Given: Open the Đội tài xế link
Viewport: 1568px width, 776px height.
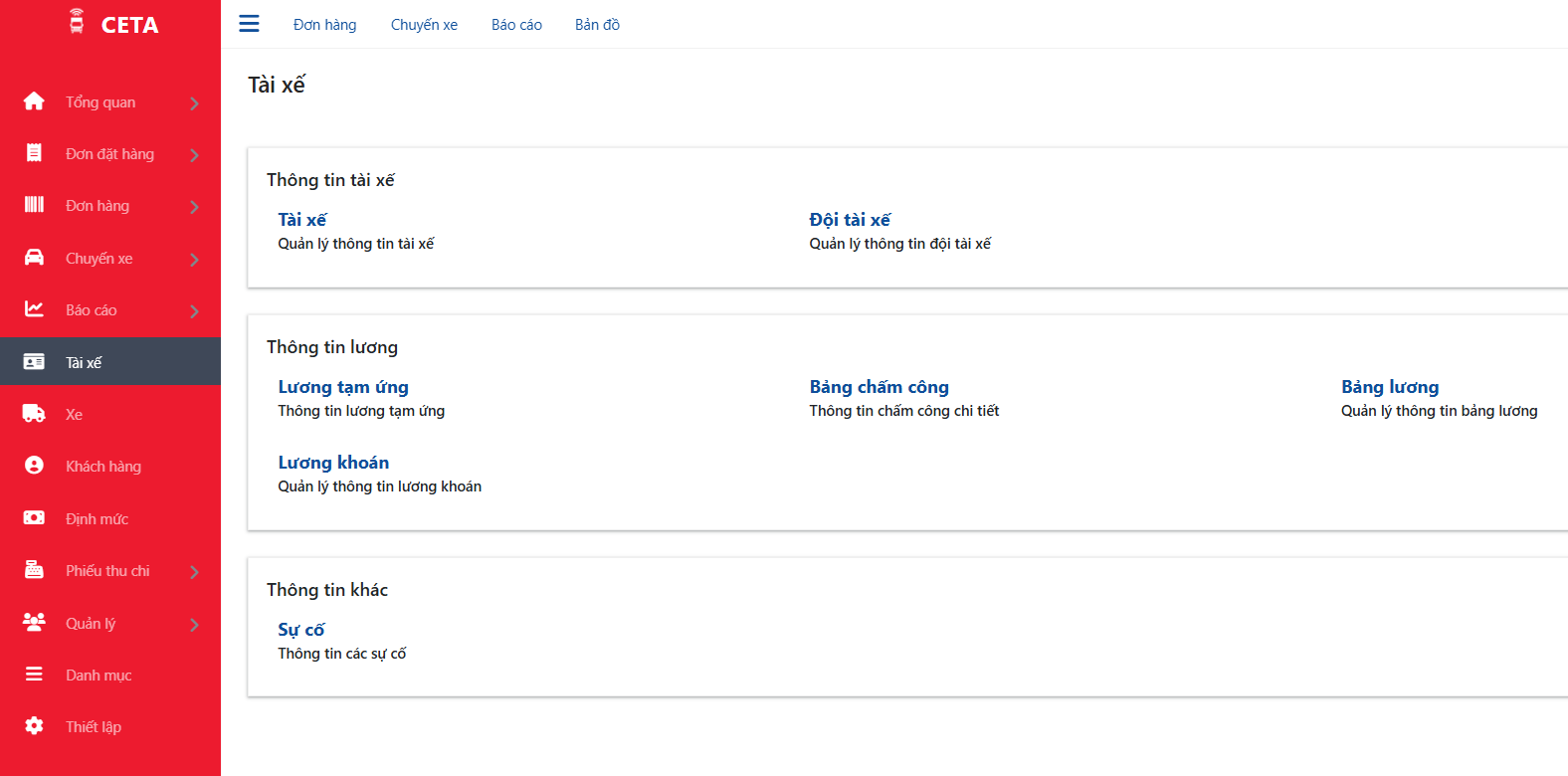Looking at the screenshot, I should [x=850, y=220].
